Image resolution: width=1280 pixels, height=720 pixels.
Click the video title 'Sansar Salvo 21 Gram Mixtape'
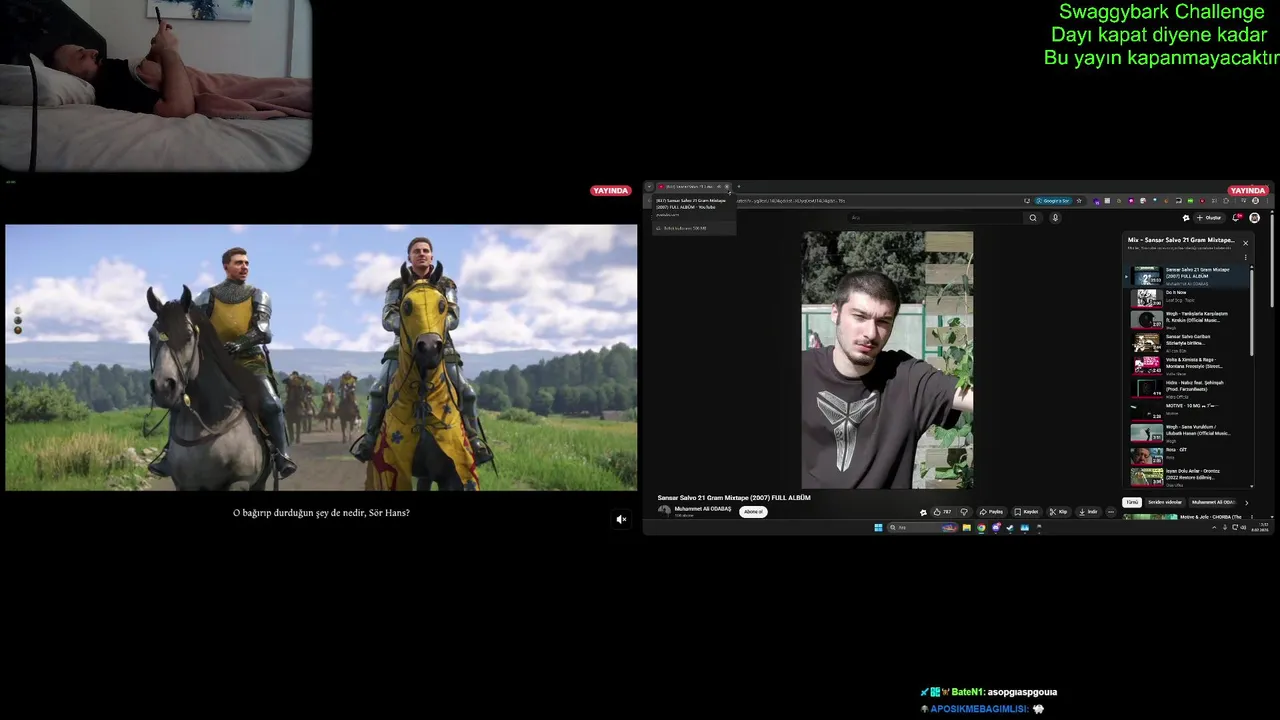click(x=734, y=497)
